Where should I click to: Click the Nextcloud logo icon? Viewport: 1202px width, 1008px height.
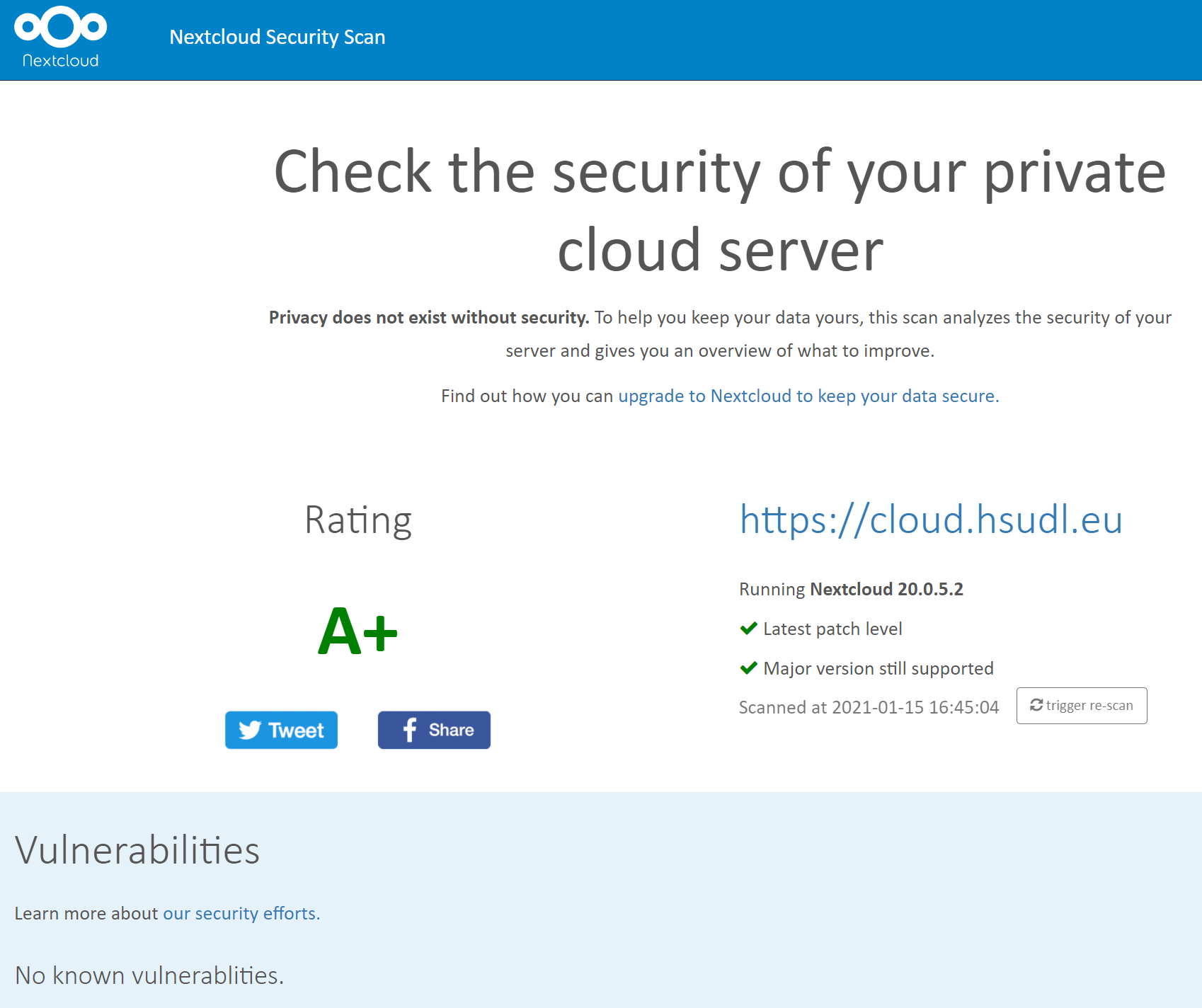pyautogui.click(x=60, y=27)
